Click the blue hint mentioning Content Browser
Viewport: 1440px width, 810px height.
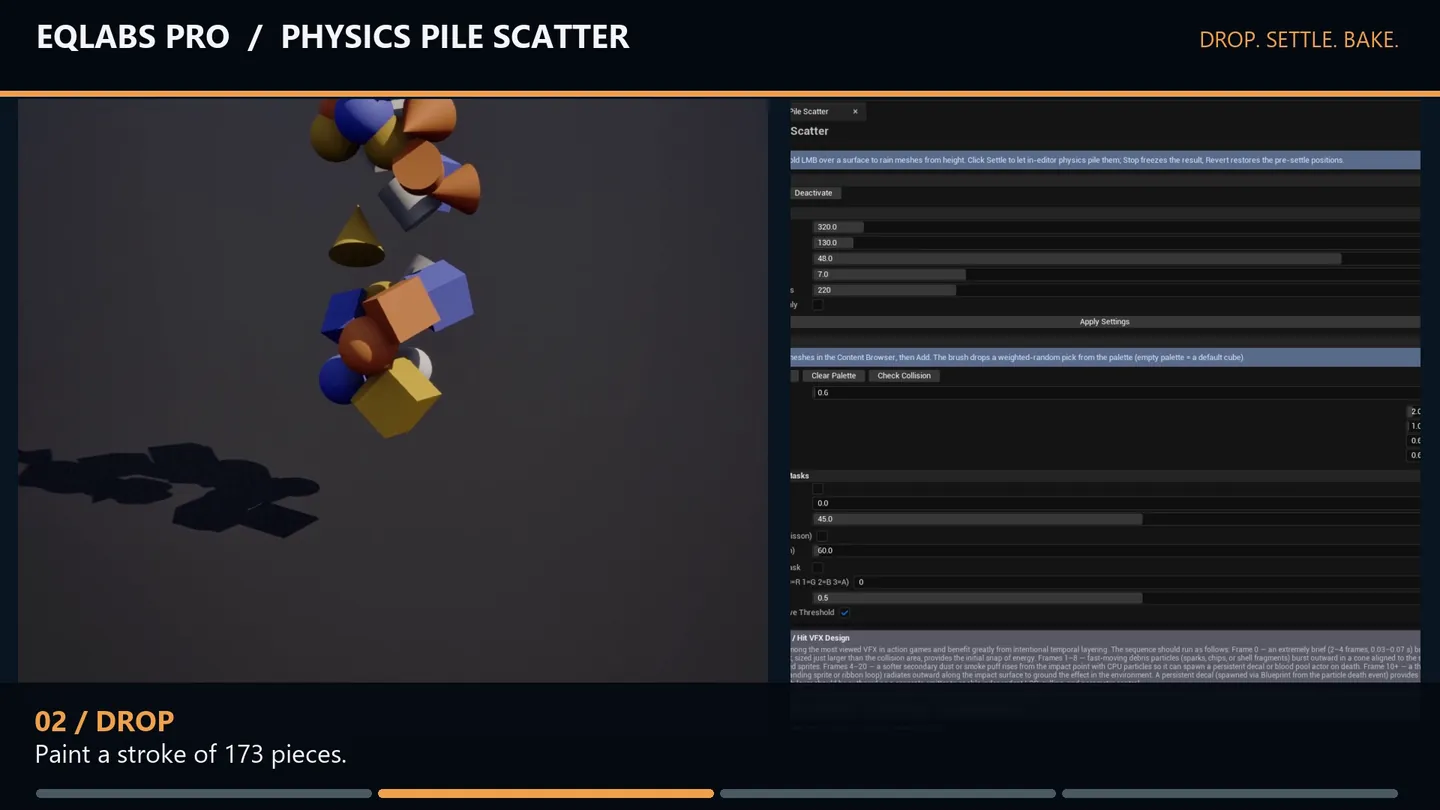tap(1105, 357)
